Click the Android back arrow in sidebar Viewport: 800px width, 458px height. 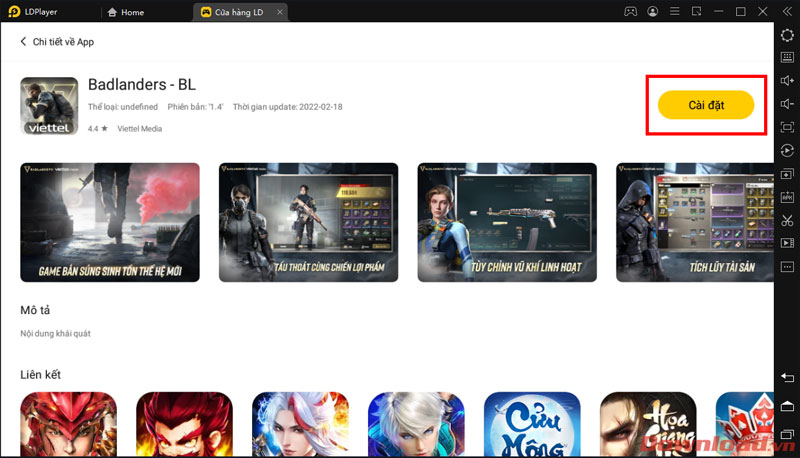(x=787, y=377)
